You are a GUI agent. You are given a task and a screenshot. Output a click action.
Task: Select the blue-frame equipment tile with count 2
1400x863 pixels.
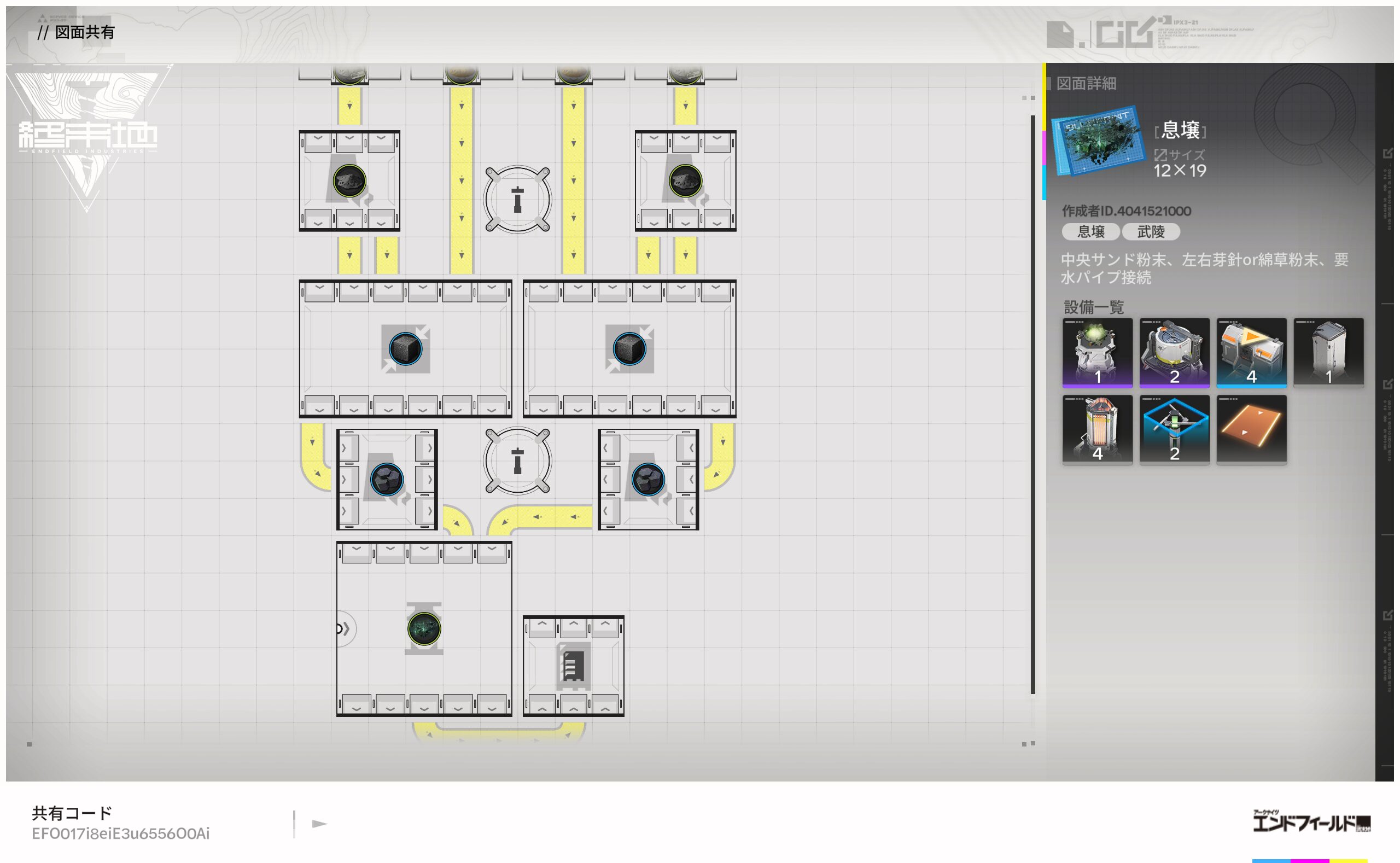click(1174, 429)
